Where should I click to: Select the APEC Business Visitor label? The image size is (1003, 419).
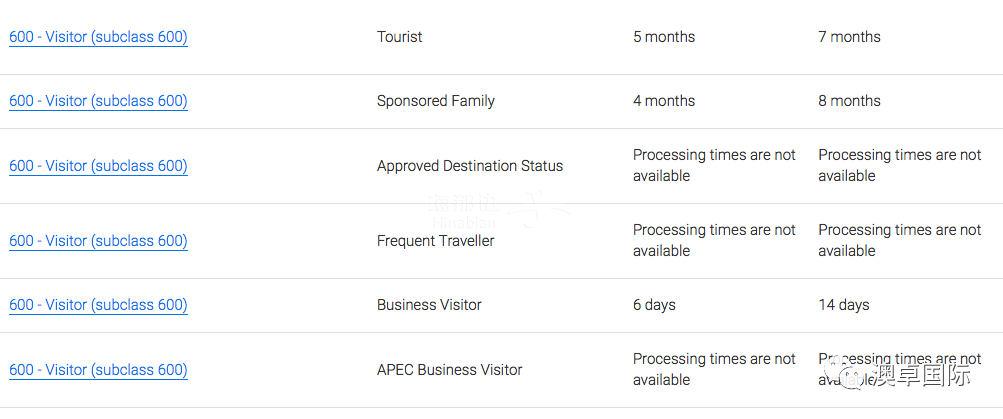(x=449, y=370)
